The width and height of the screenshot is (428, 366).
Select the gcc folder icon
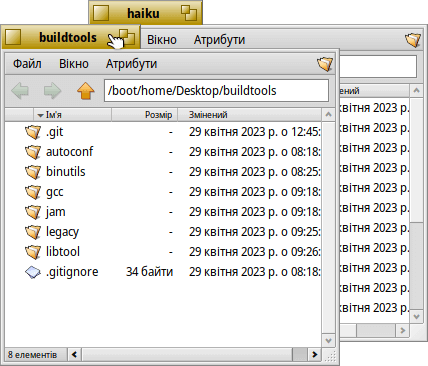(33, 192)
